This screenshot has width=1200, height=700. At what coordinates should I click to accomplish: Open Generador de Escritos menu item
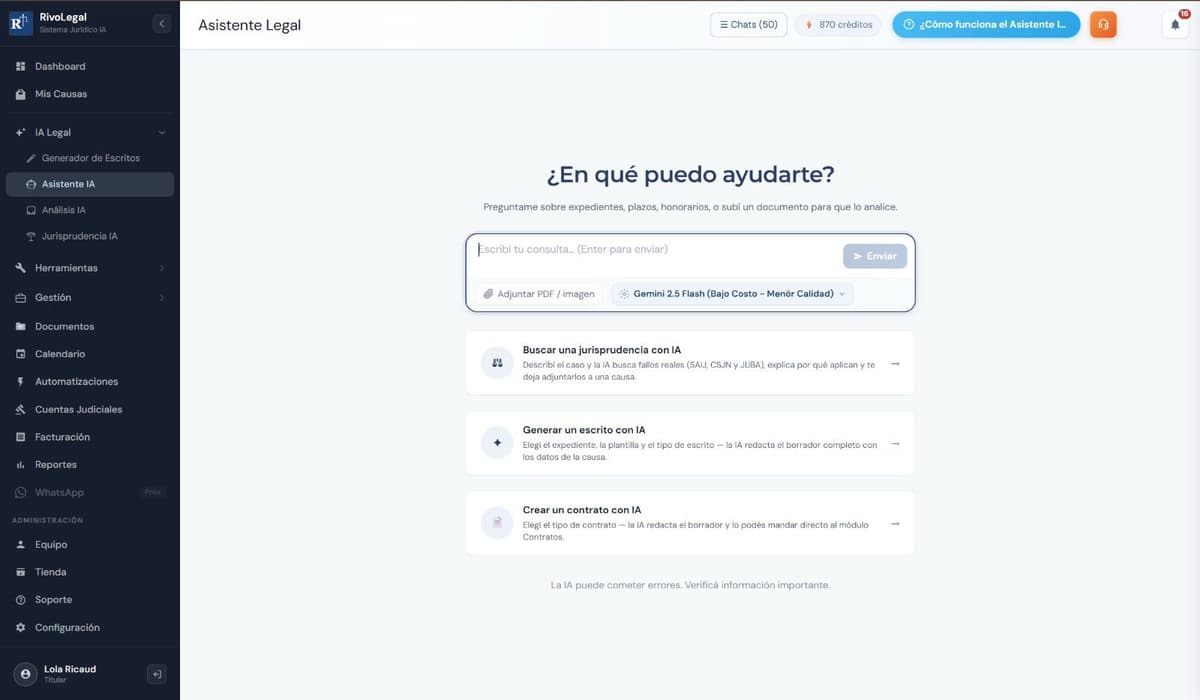pyautogui.click(x=90, y=158)
